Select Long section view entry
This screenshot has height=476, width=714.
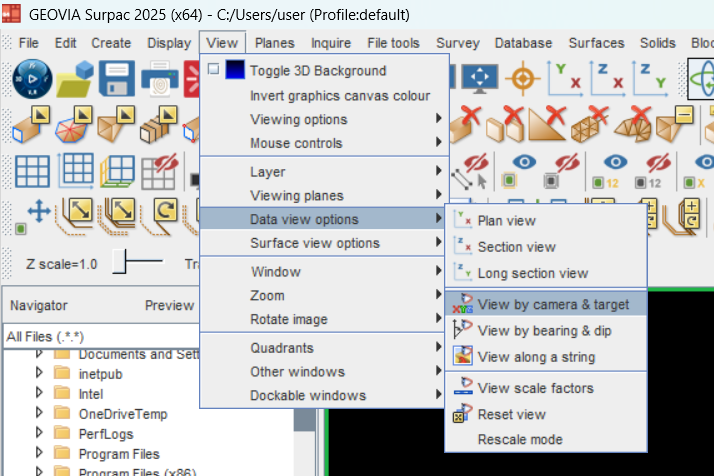click(546, 273)
